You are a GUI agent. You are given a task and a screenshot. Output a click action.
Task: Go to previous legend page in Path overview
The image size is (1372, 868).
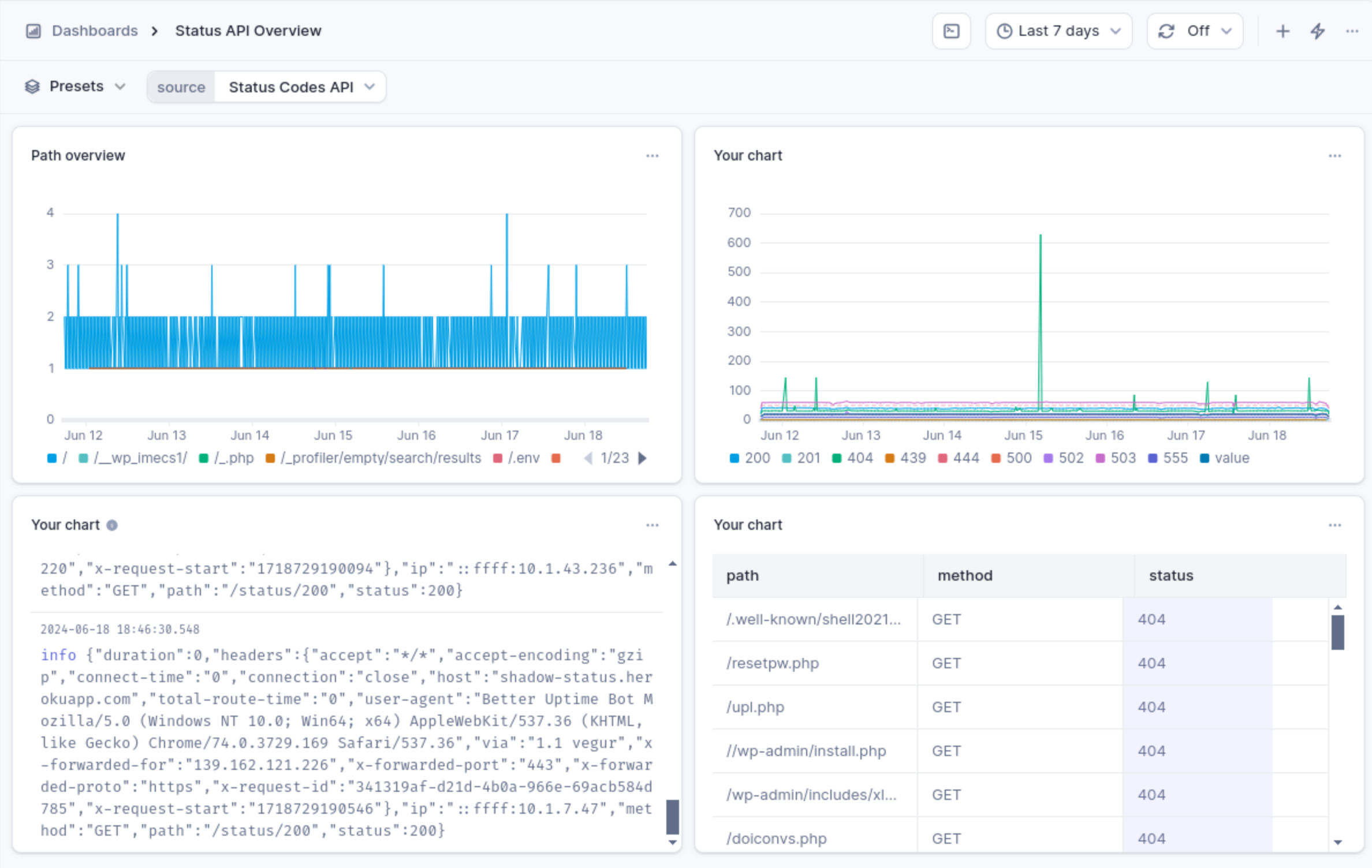pos(588,458)
